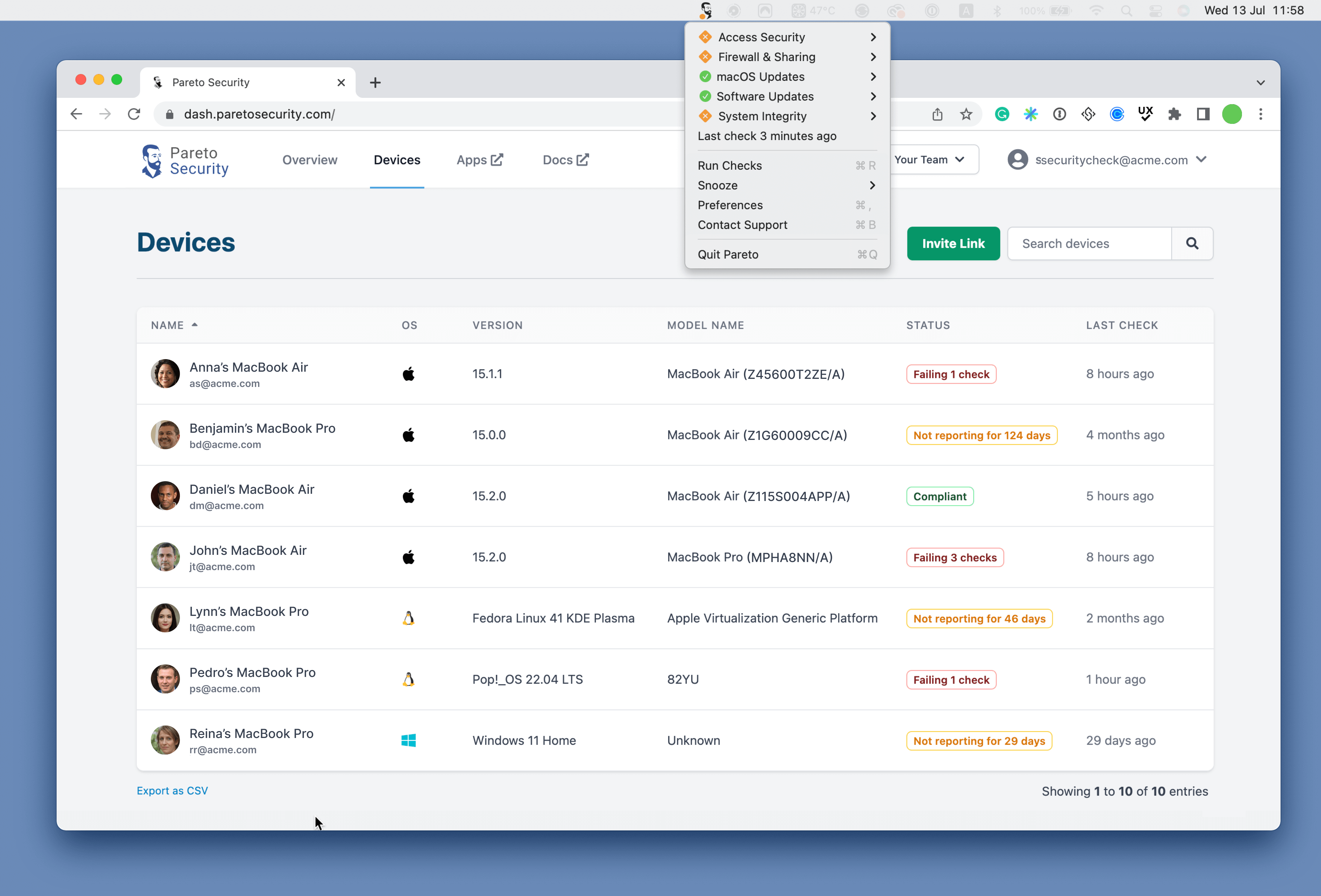Image resolution: width=1321 pixels, height=896 pixels.
Task: Click the Pareto Security menu bar icon
Action: click(706, 10)
